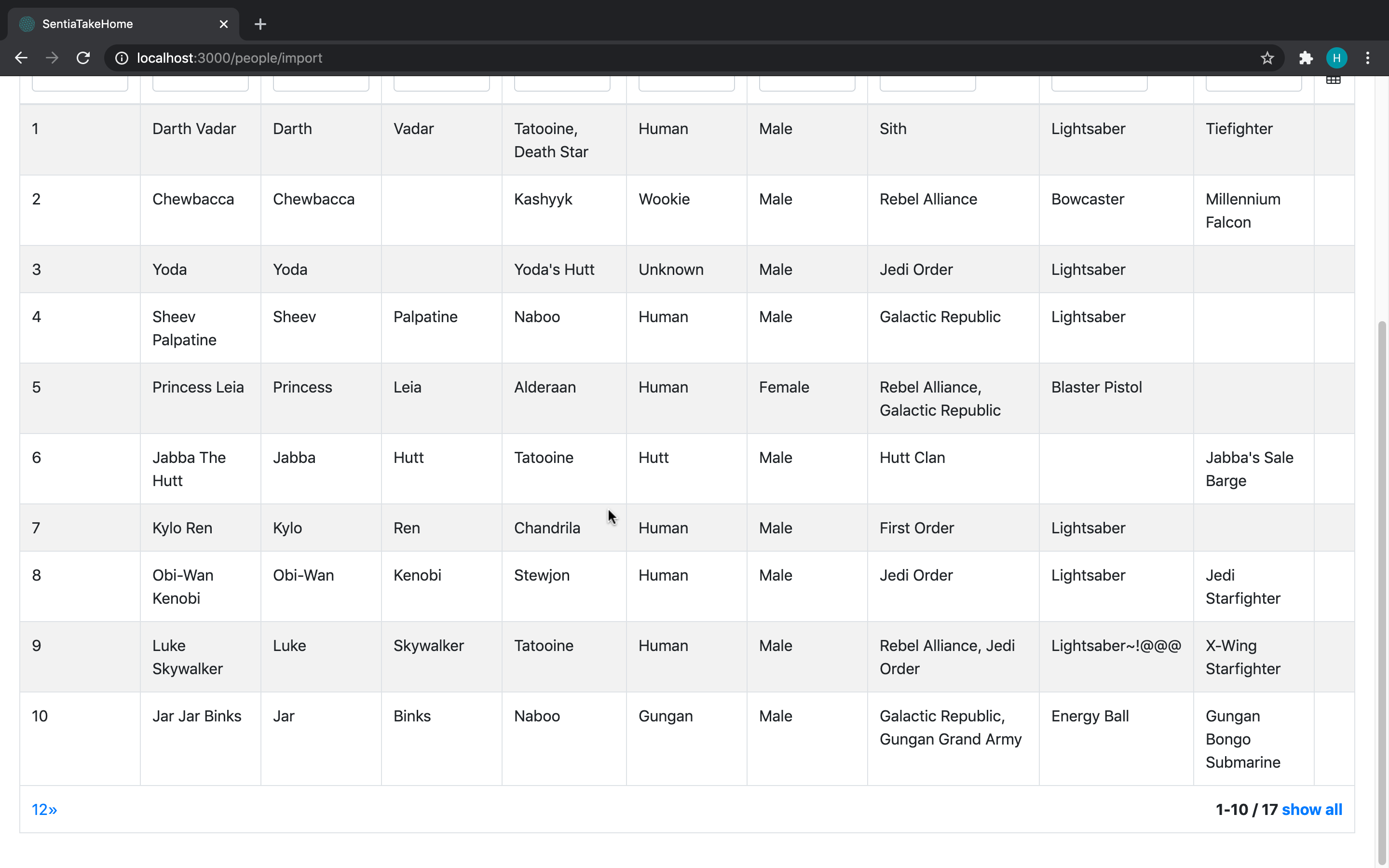Reload the localhost people import page
This screenshot has width=1389, height=868.
pyautogui.click(x=83, y=58)
